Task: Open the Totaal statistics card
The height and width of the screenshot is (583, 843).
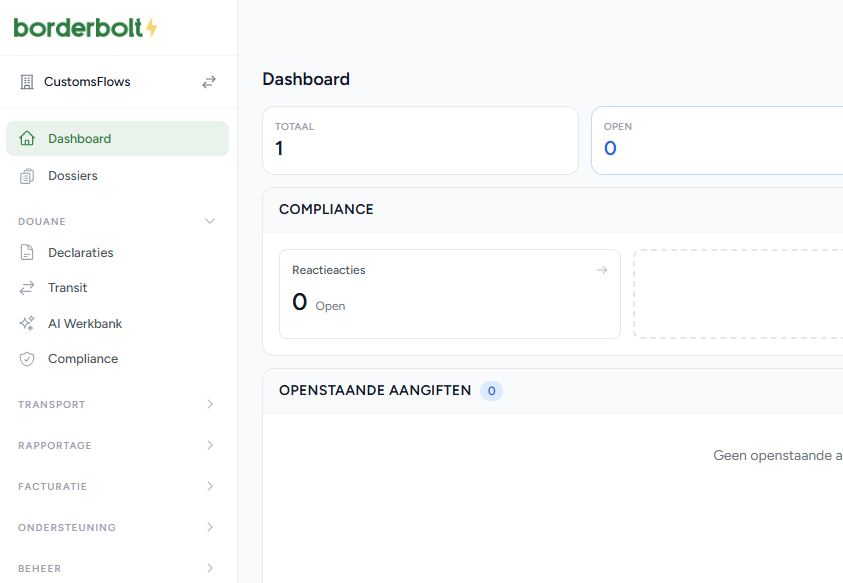Action: 420,140
